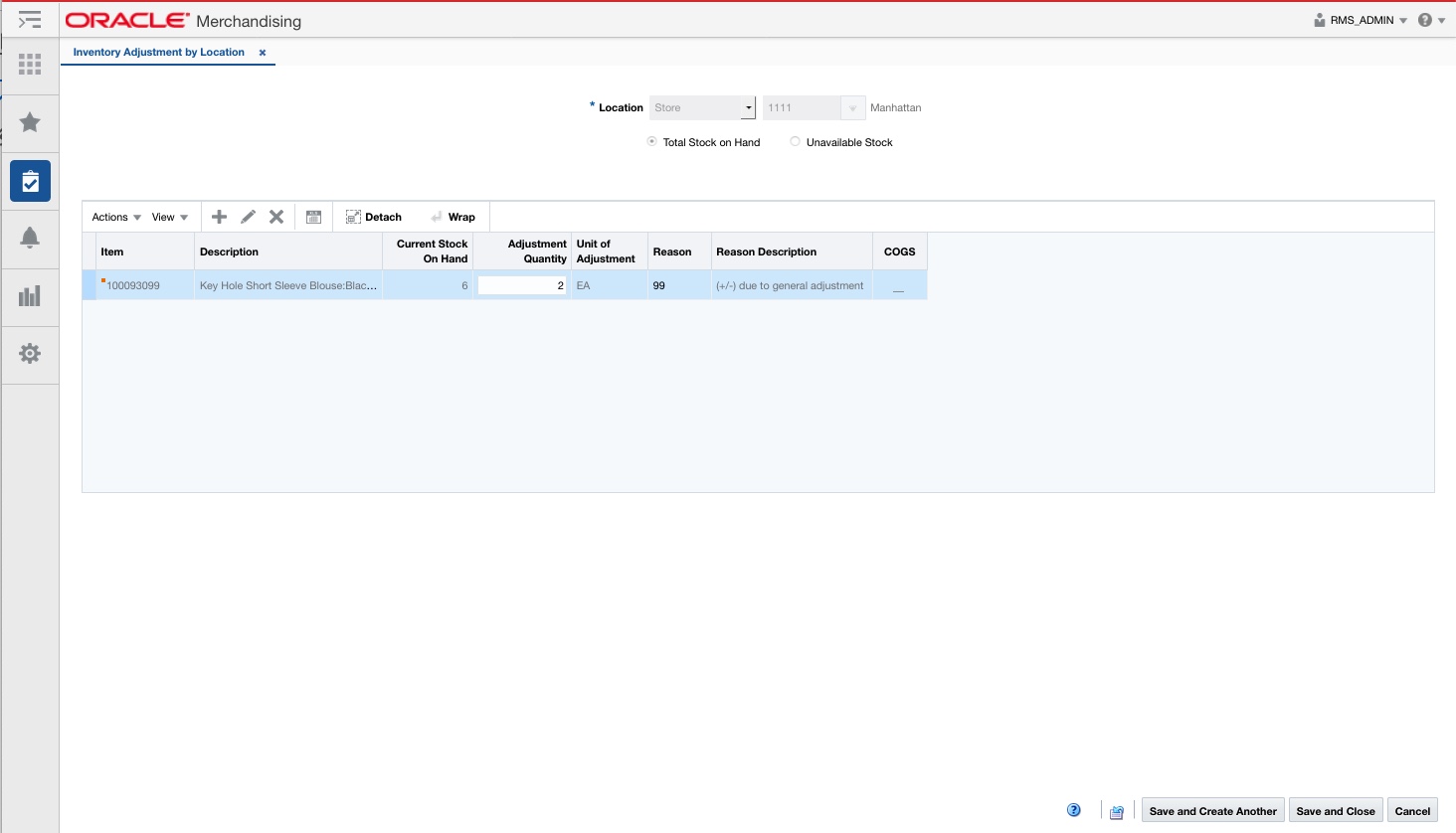Image resolution: width=1456 pixels, height=833 pixels.
Task: Click the Save and Create Another button
Action: [1212, 810]
